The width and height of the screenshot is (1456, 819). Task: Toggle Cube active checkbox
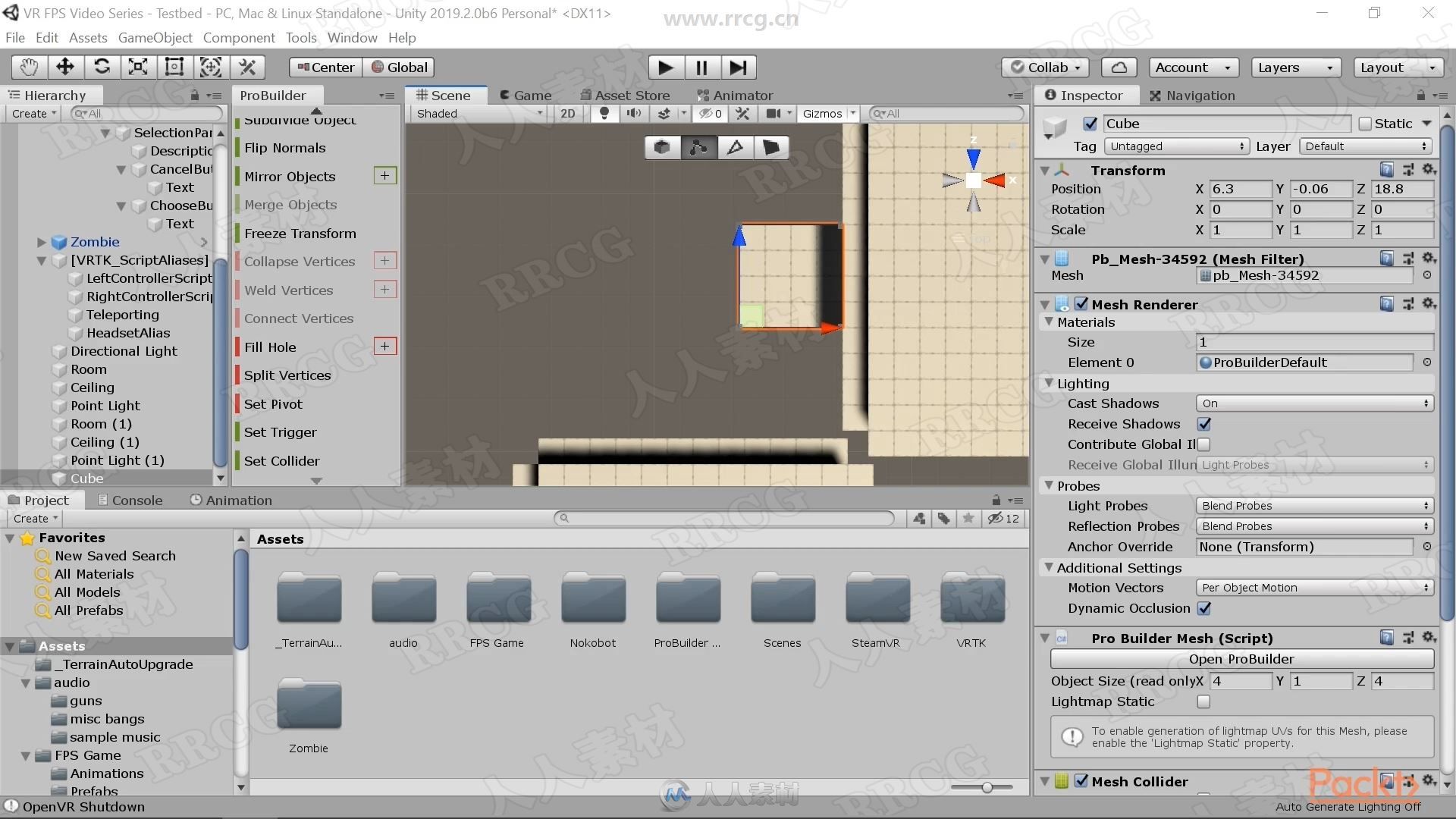1090,124
